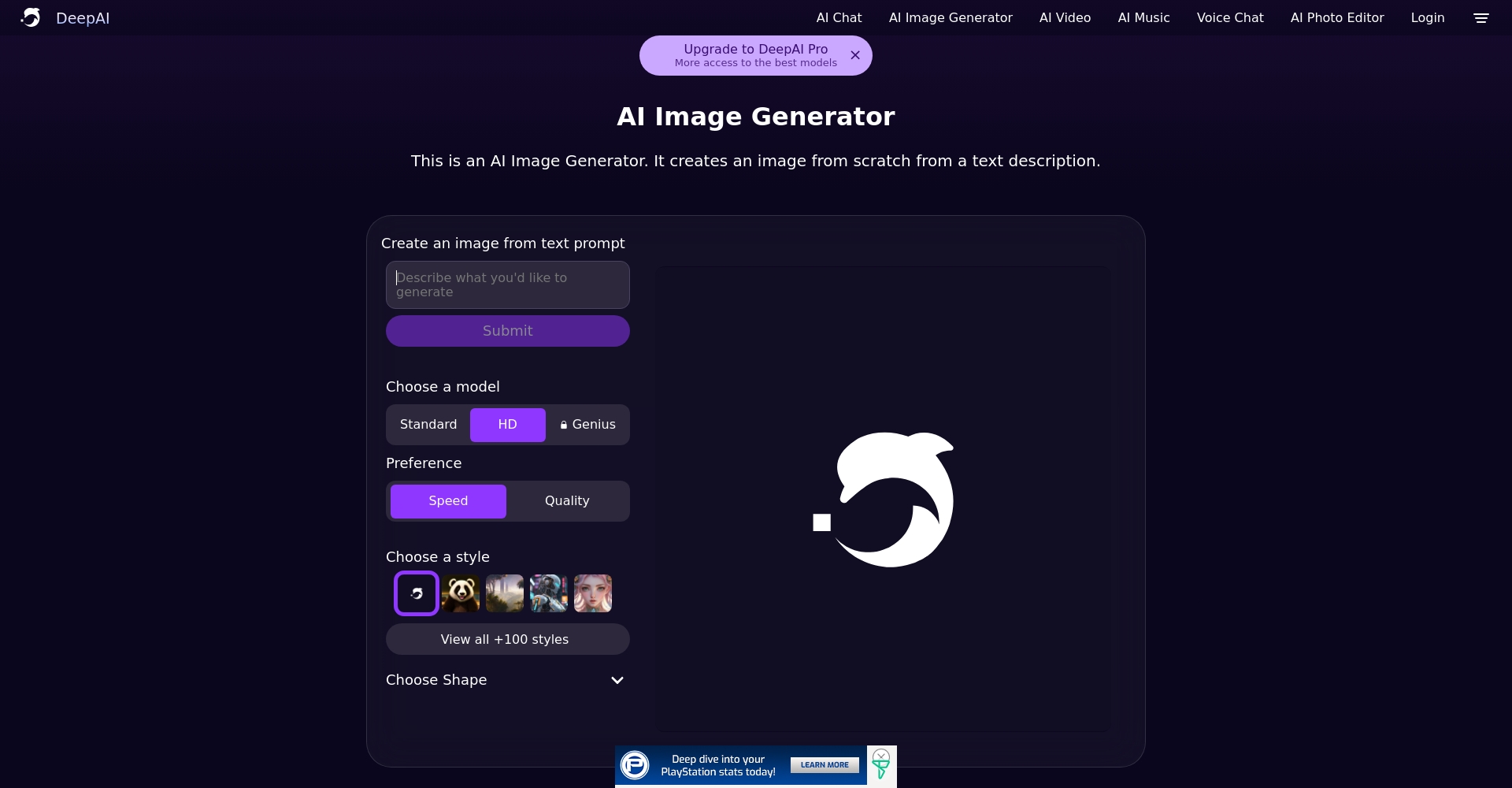The image size is (1512, 788).
Task: Click LEARN MORE in the PlayStation ad
Action: [825, 765]
